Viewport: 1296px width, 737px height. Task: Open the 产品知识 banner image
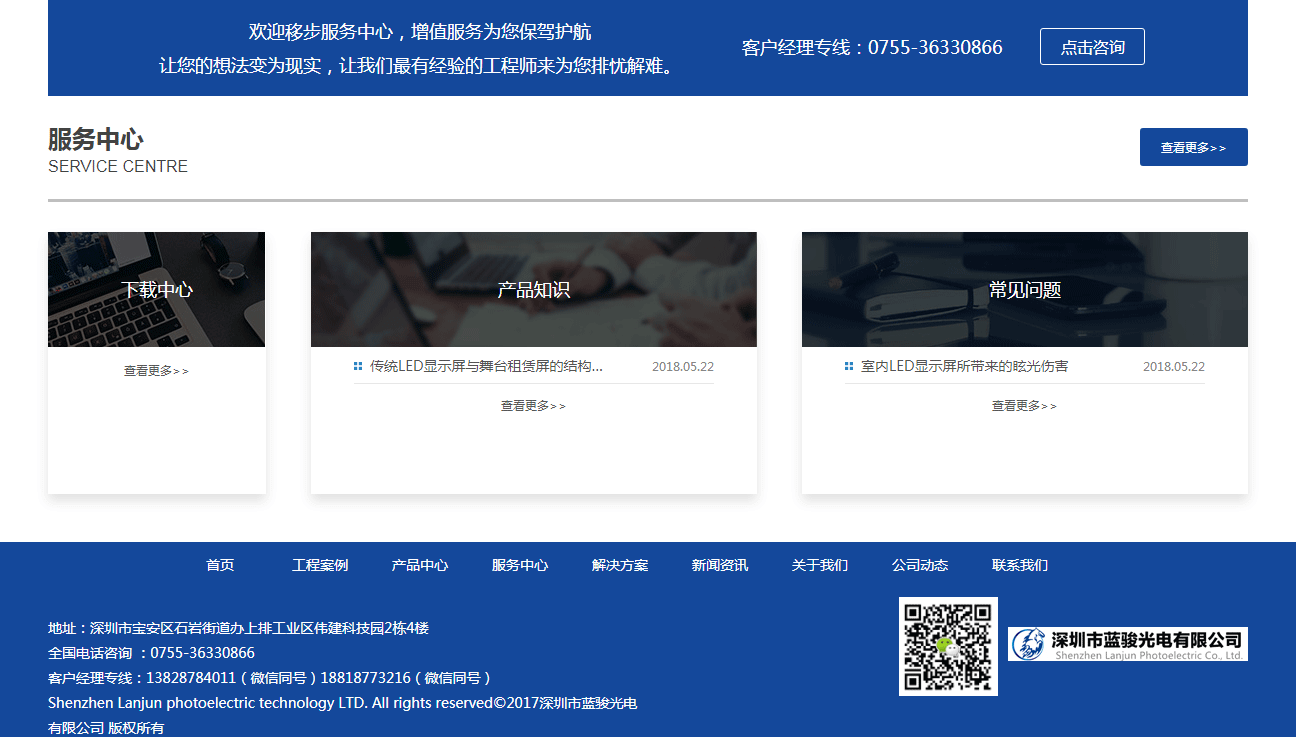(x=533, y=290)
